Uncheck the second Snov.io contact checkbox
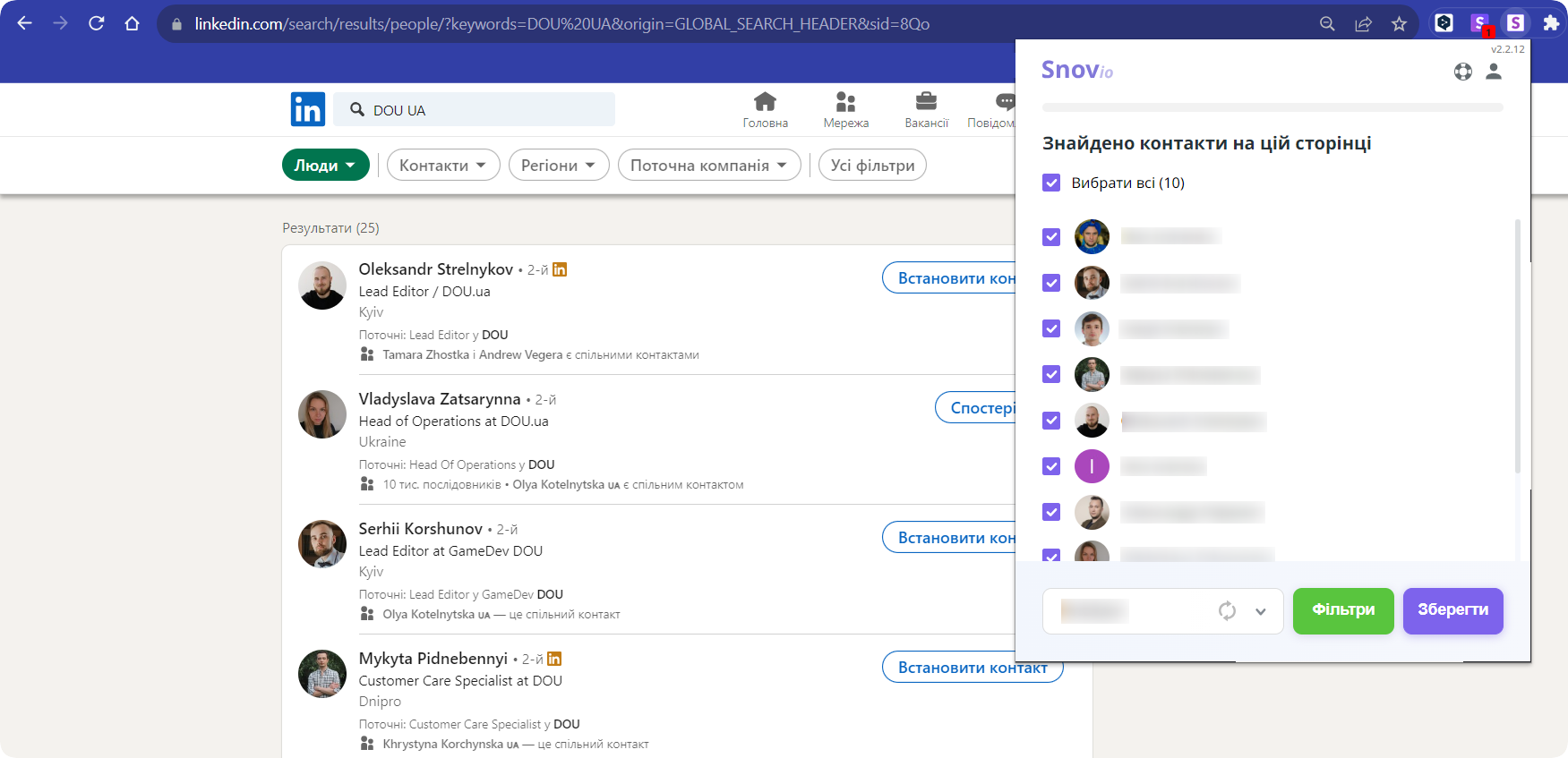1568x758 pixels. 1051,283
